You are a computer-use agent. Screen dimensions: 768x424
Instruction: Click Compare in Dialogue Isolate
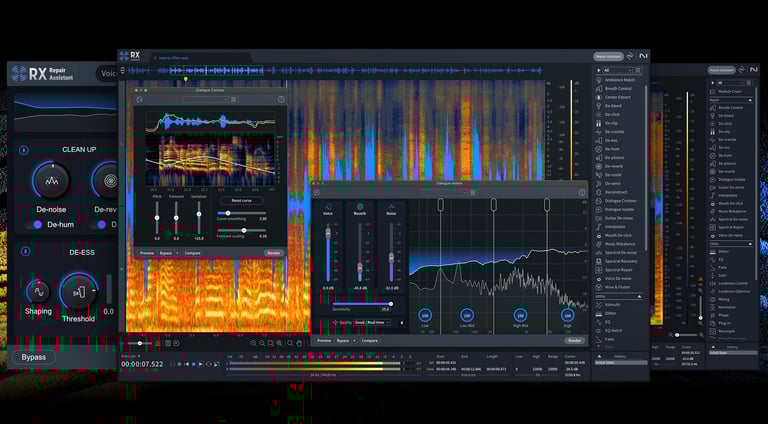(x=370, y=340)
